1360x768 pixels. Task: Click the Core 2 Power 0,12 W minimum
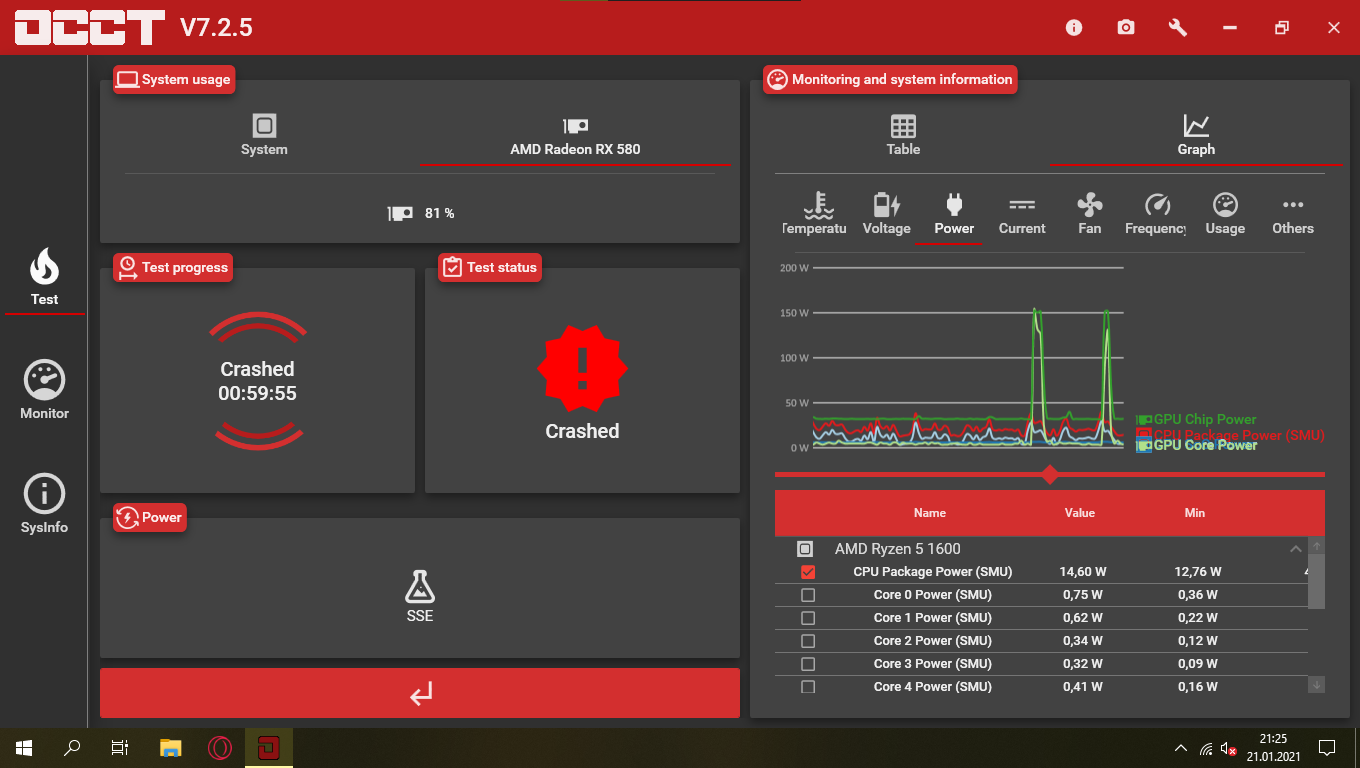(1198, 641)
